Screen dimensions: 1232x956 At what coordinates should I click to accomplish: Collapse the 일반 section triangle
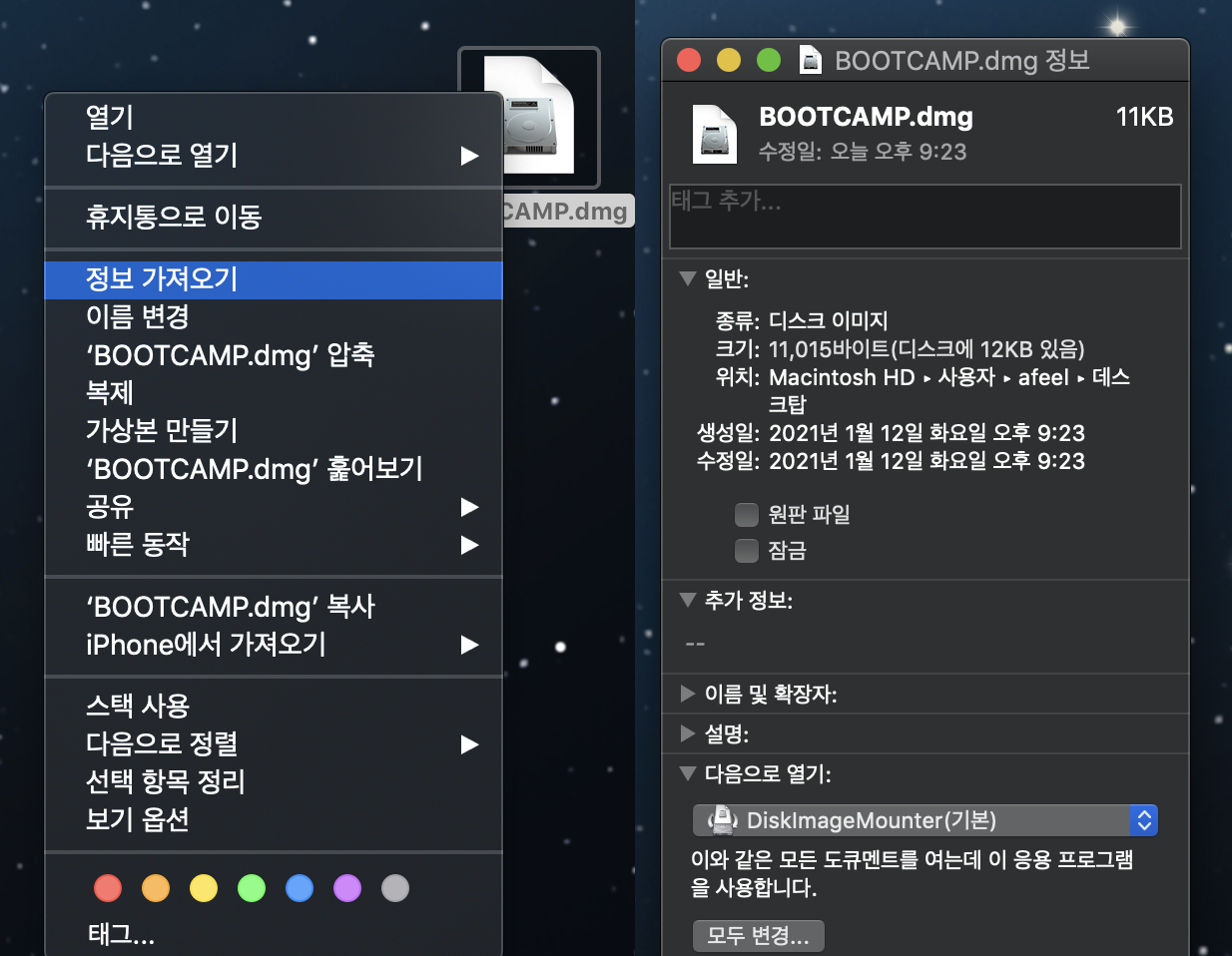pyautogui.click(x=687, y=278)
